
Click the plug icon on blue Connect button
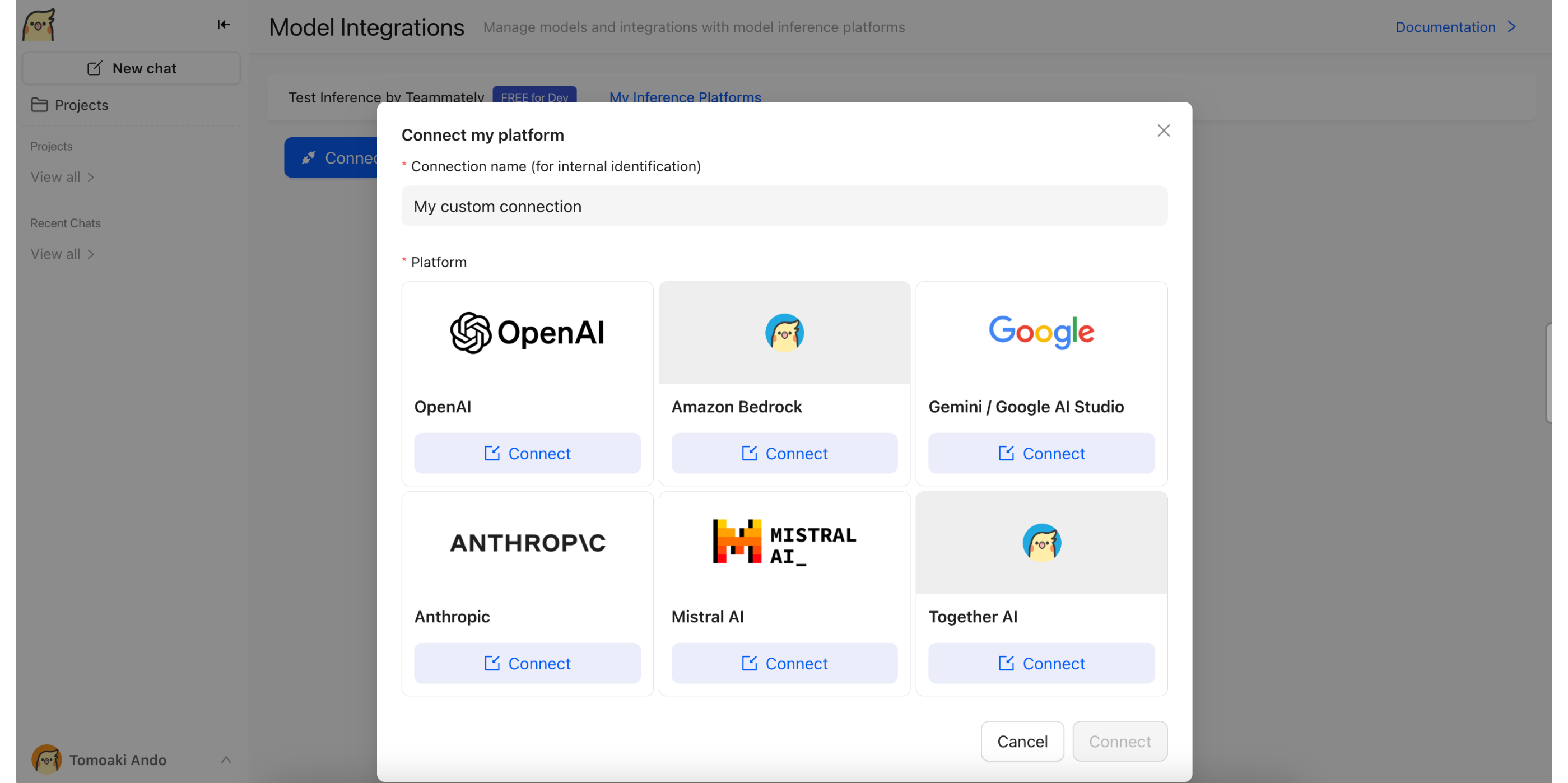coord(309,157)
